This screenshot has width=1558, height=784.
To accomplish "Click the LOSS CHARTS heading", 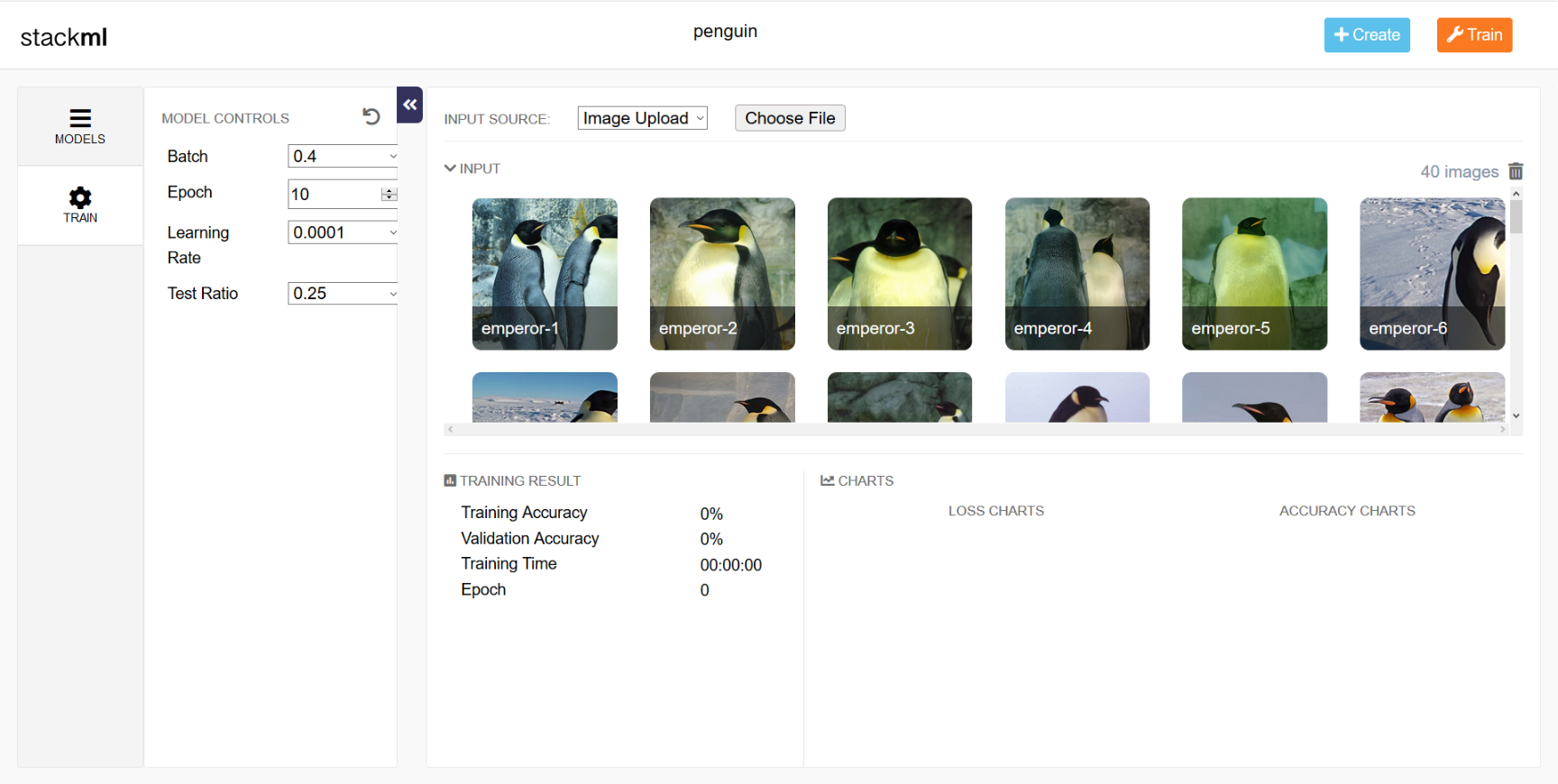I will [x=996, y=511].
